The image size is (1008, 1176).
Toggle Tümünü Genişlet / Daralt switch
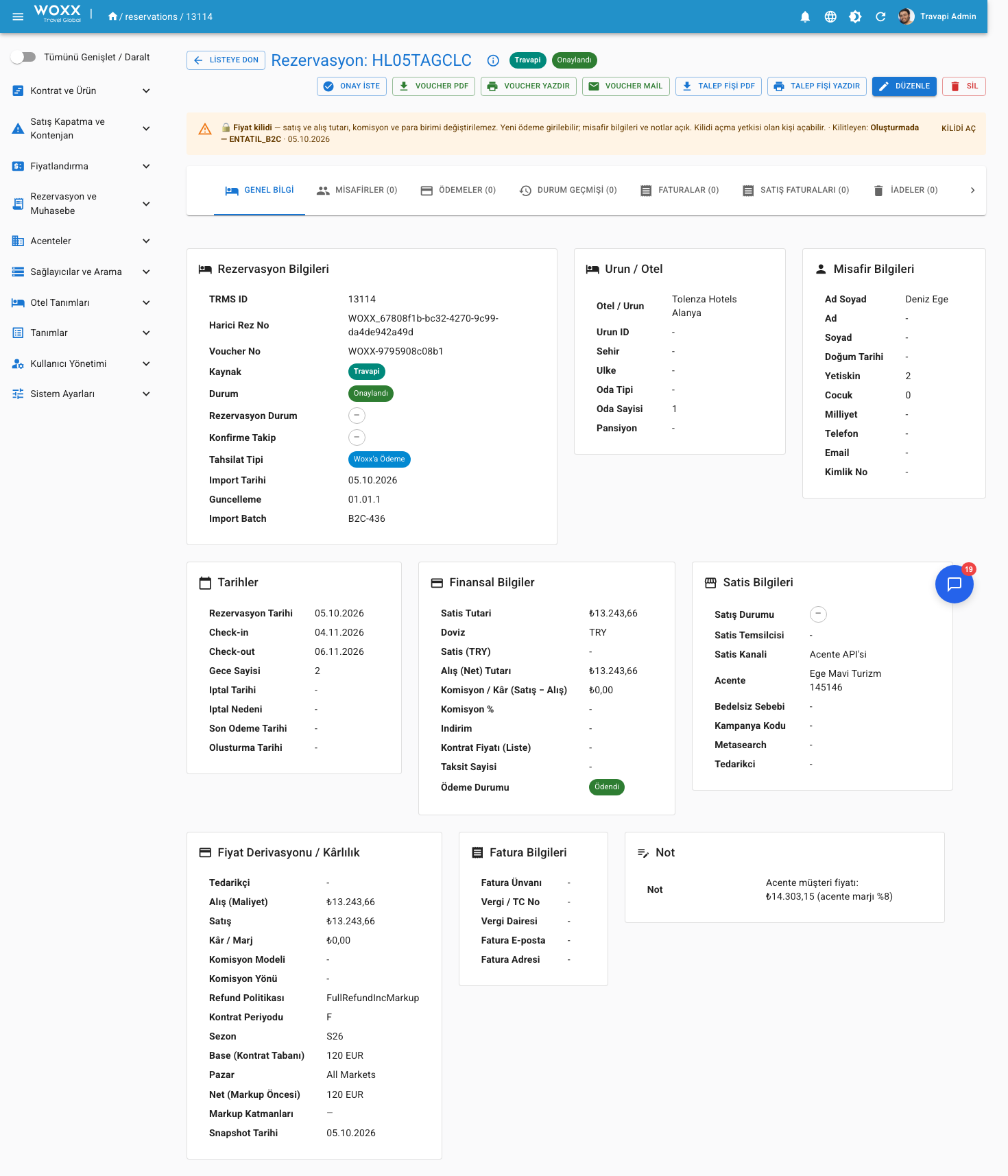pos(23,57)
